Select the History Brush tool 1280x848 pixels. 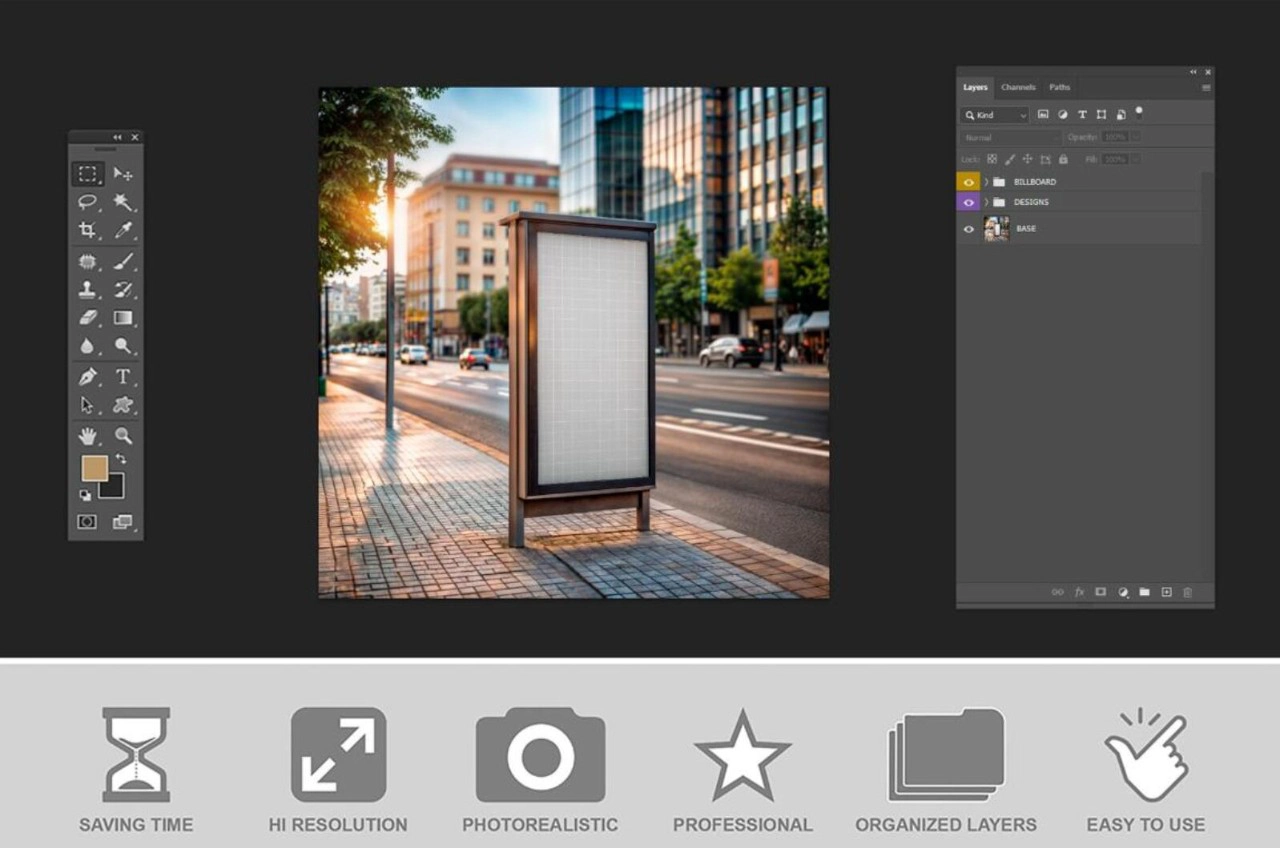(123, 290)
